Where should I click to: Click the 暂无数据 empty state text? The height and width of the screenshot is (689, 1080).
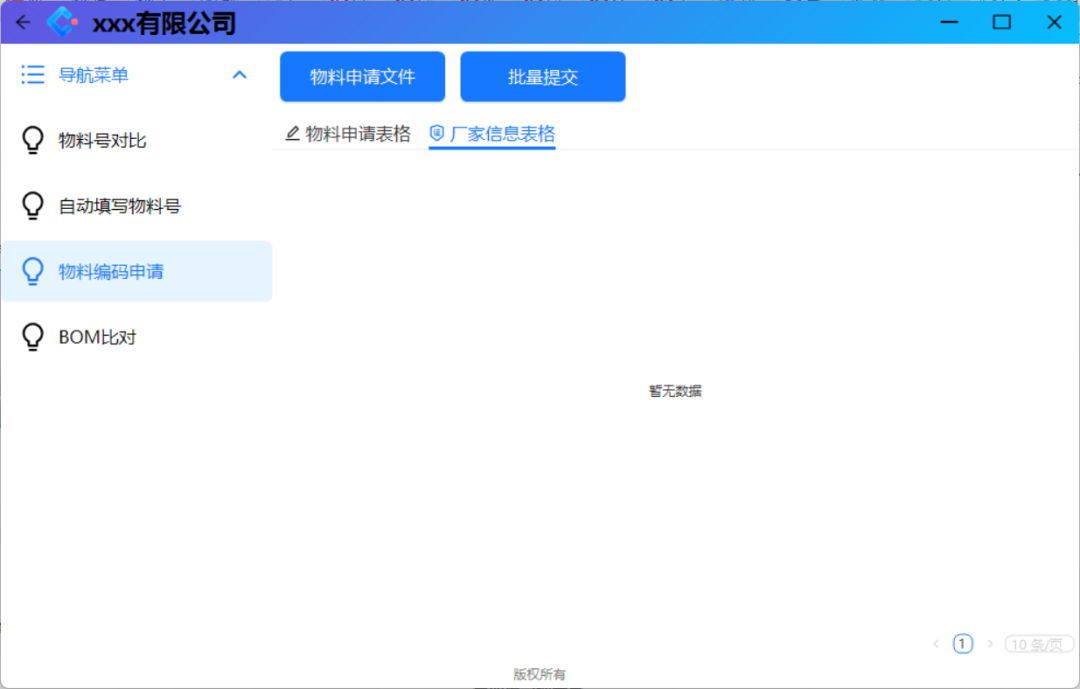pyautogui.click(x=675, y=391)
